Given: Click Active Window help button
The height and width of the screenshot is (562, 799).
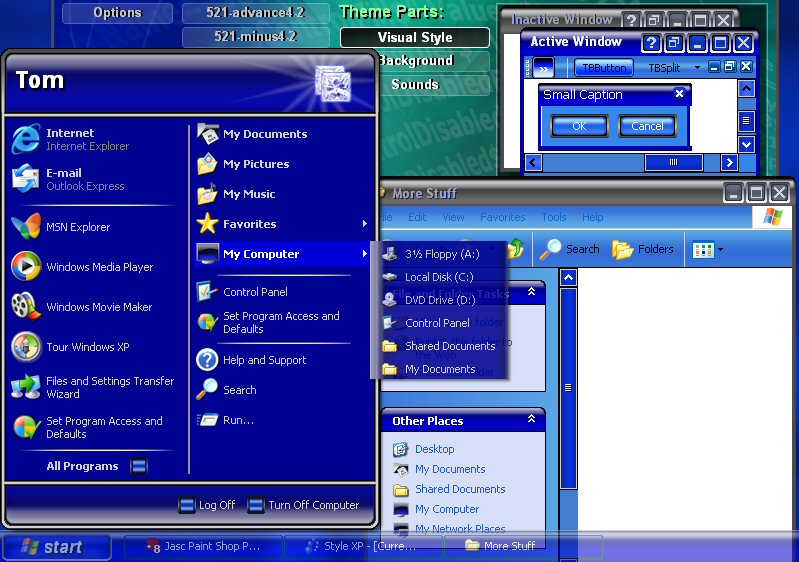Looking at the screenshot, I should click(x=650, y=43).
